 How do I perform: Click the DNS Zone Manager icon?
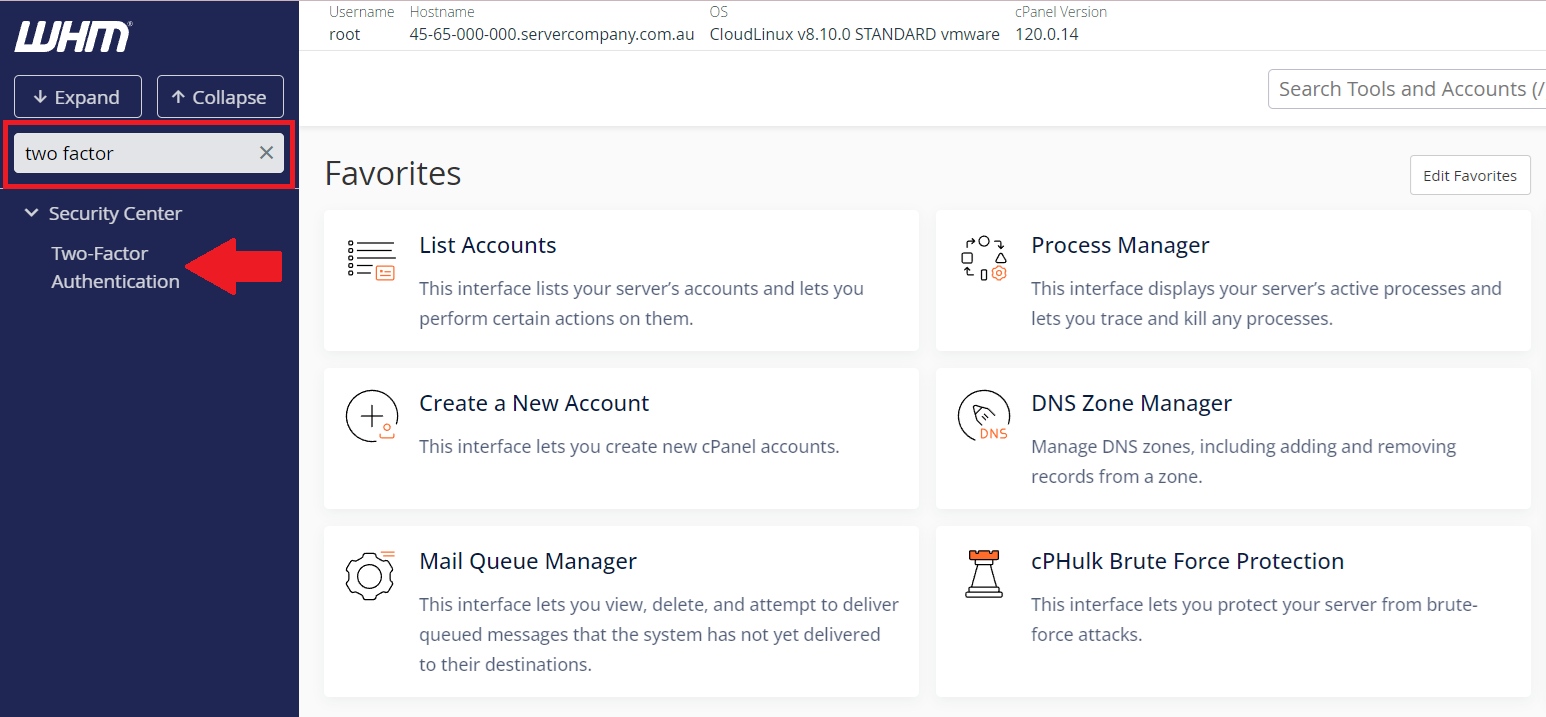tap(983, 416)
